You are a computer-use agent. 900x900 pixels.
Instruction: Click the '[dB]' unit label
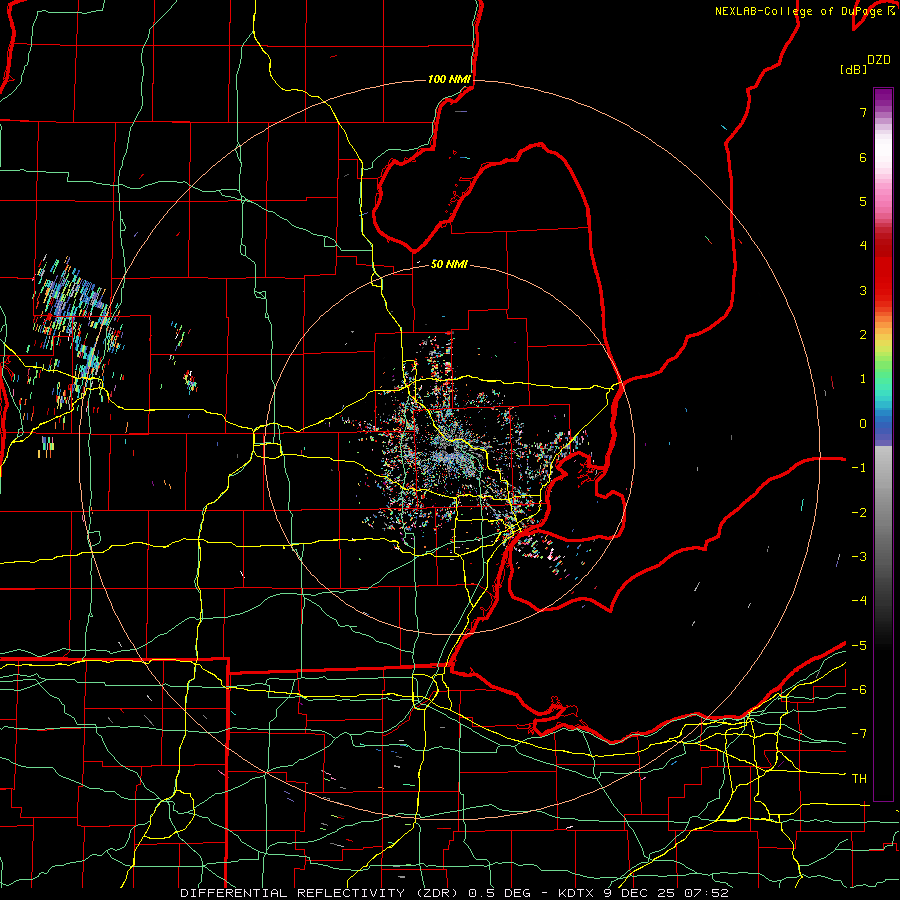[854, 69]
